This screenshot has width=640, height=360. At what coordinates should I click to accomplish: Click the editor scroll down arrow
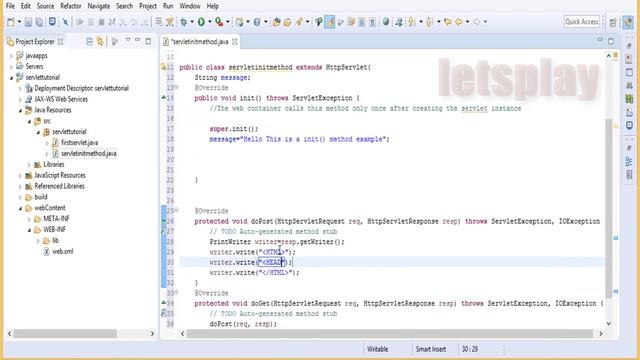[609, 324]
